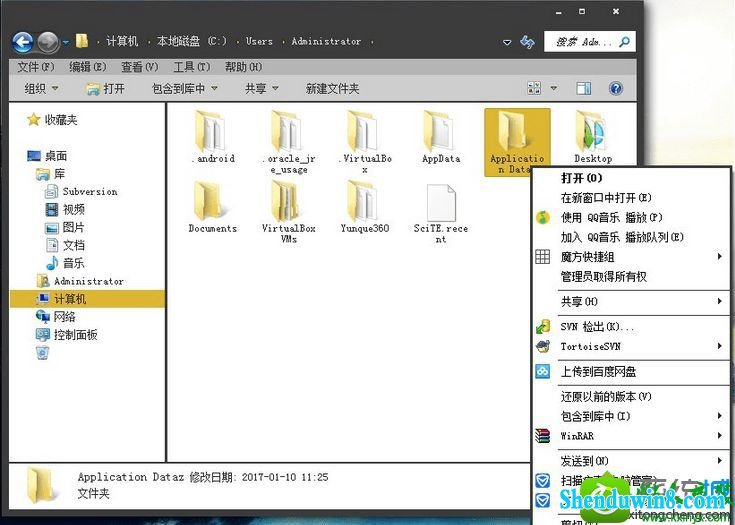Expand 魔方快捷组 submenu
Image resolution: width=735 pixels, height=525 pixels.
(x=631, y=257)
